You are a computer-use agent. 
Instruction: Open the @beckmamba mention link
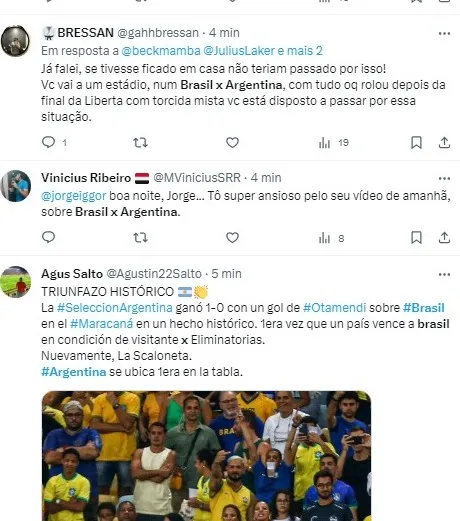click(x=161, y=51)
